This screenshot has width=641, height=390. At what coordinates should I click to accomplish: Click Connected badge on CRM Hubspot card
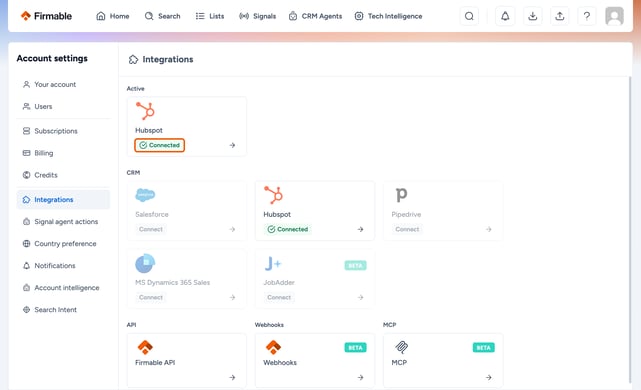(288, 229)
